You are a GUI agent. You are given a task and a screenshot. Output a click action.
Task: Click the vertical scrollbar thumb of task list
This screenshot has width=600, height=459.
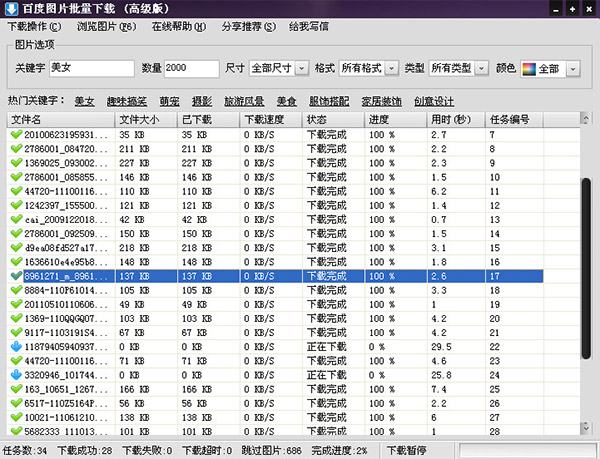pos(585,269)
